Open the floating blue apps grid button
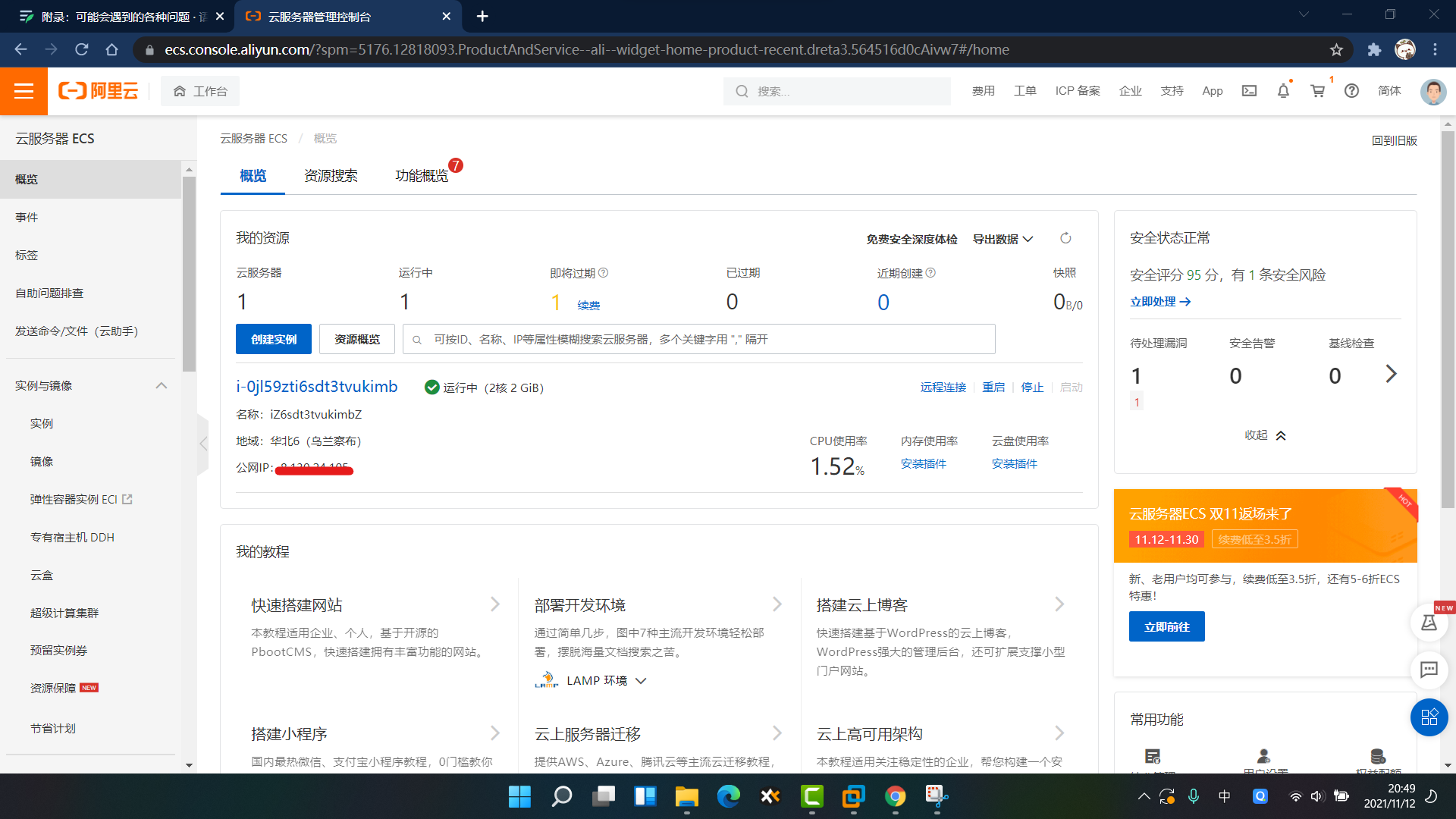Image resolution: width=1456 pixels, height=819 pixels. [x=1429, y=717]
